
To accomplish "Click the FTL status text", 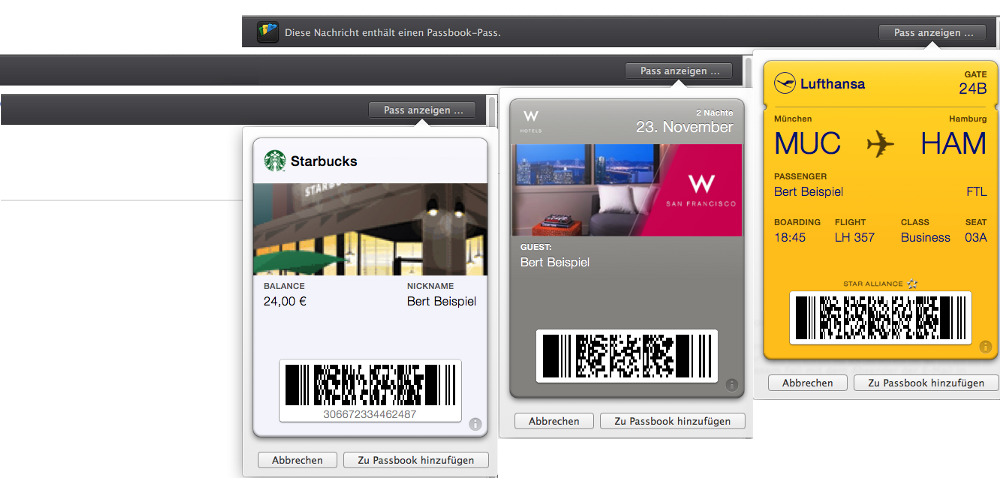I will [976, 192].
